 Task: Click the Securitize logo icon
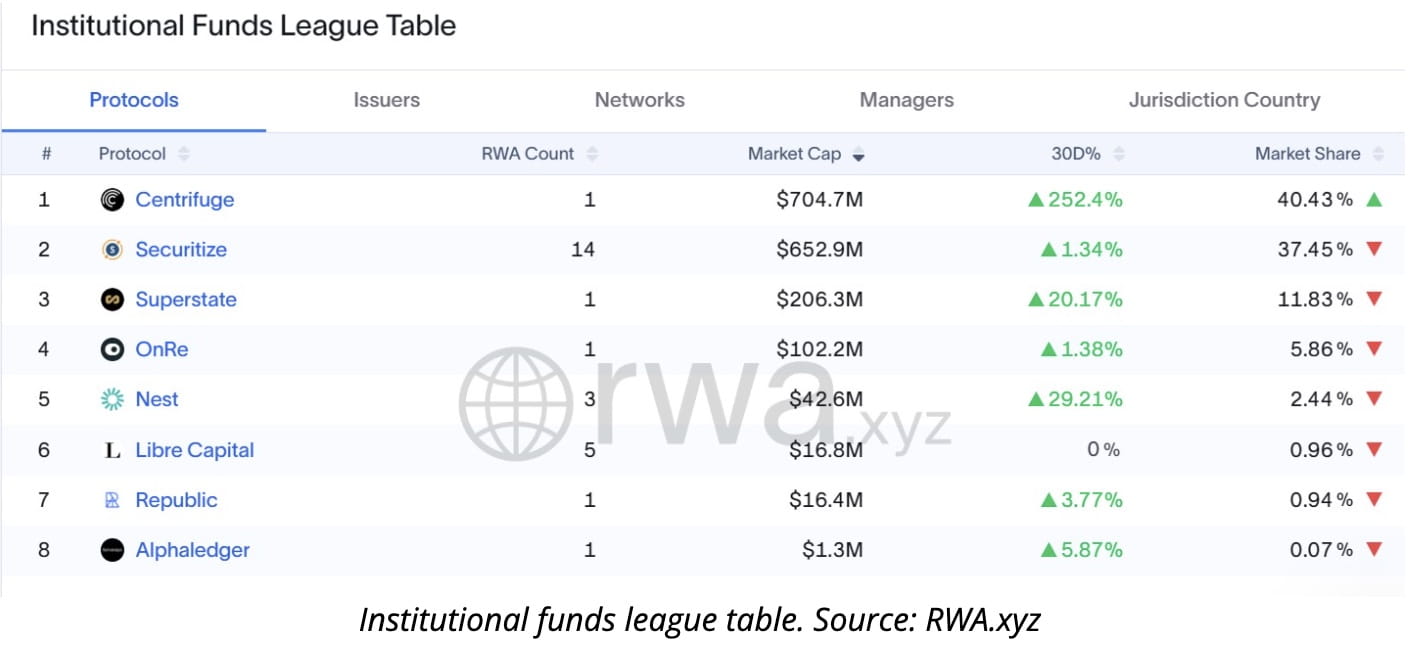[x=112, y=250]
